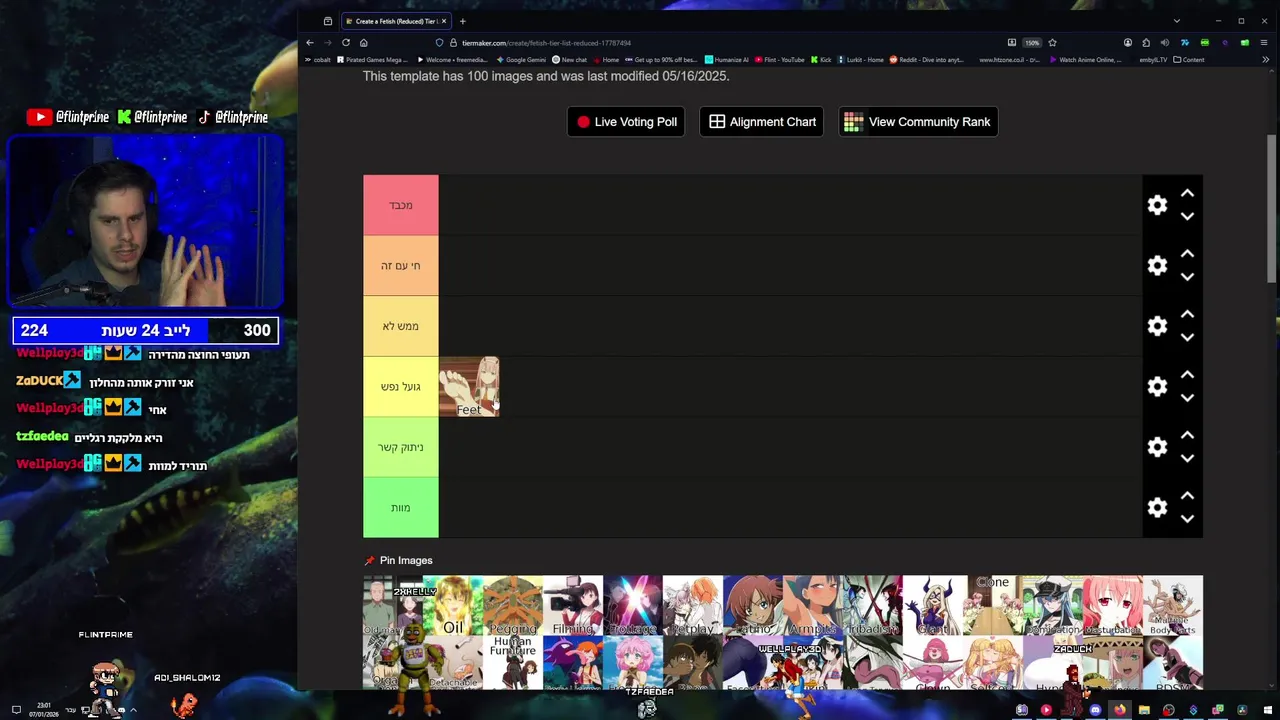
Task: Move the מוות tier up
Action: pos(1187,496)
